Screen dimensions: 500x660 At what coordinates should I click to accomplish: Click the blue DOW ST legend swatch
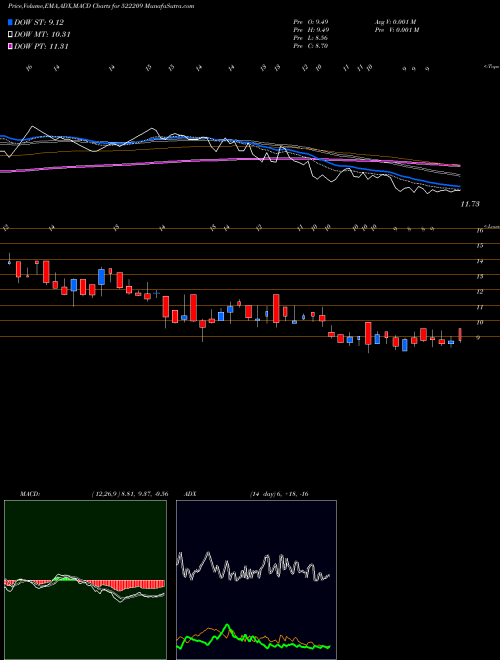pos(11,22)
